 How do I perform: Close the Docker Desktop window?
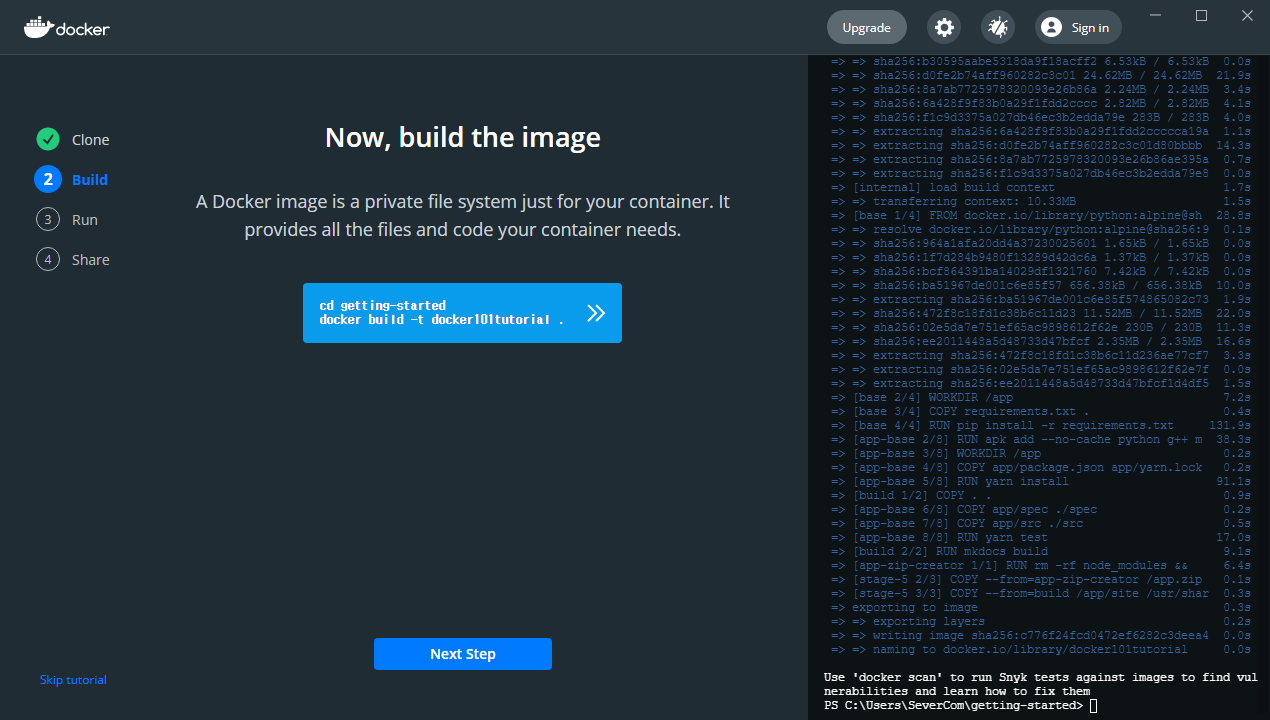(1247, 16)
